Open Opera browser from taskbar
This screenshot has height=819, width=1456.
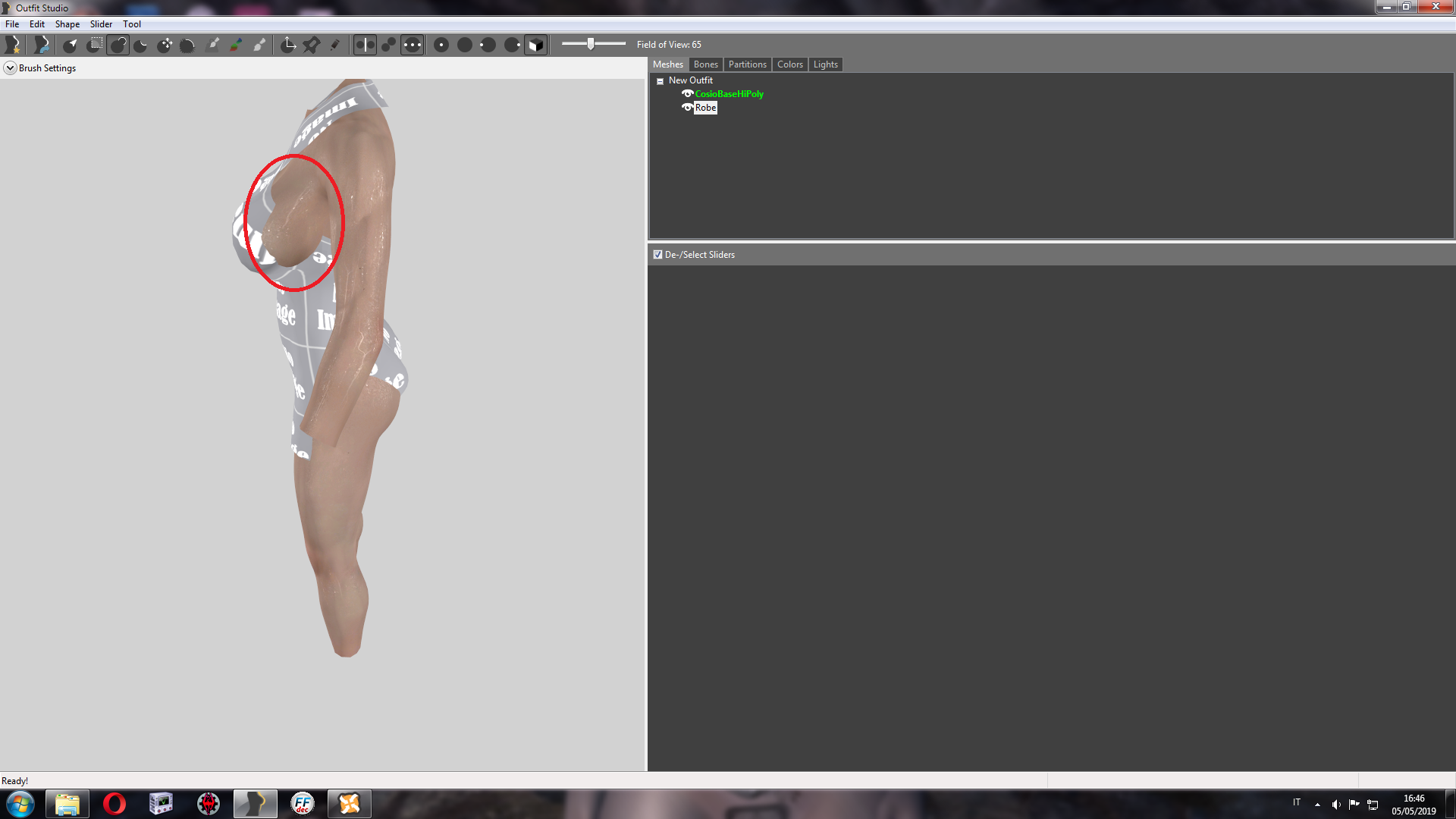pos(115,804)
